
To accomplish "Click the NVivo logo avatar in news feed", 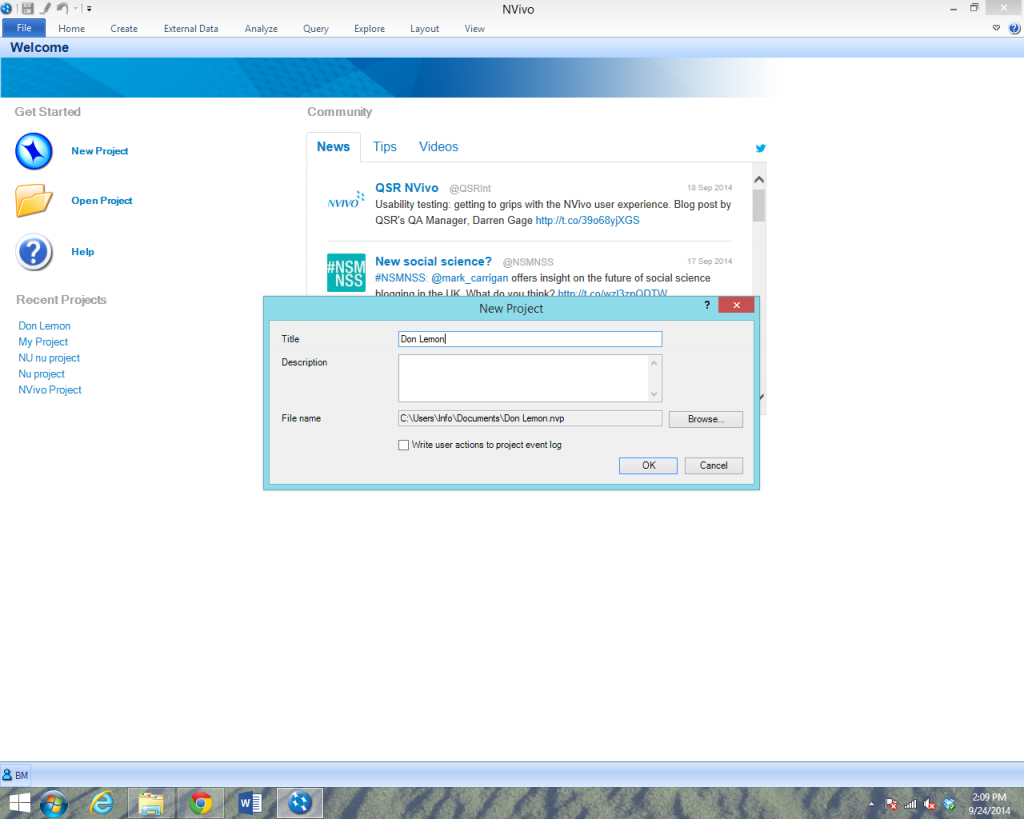I will 345,200.
